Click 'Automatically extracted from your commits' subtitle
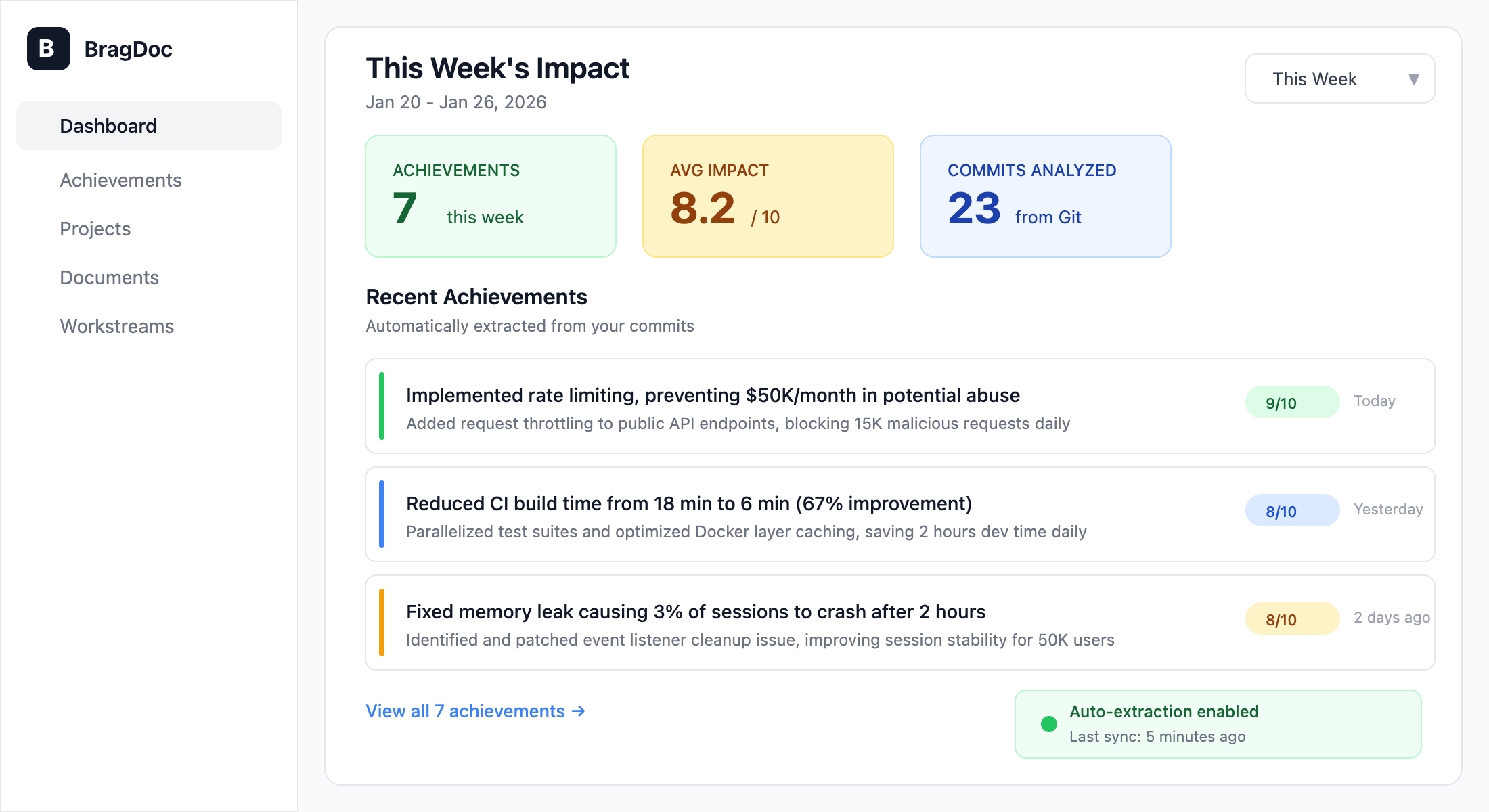 530,326
